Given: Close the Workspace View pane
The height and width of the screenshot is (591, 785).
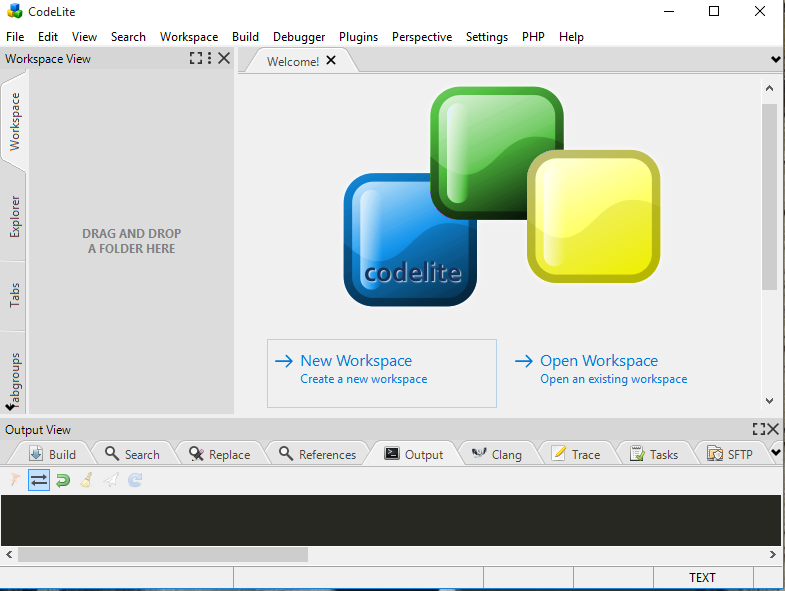Looking at the screenshot, I should [x=224, y=58].
